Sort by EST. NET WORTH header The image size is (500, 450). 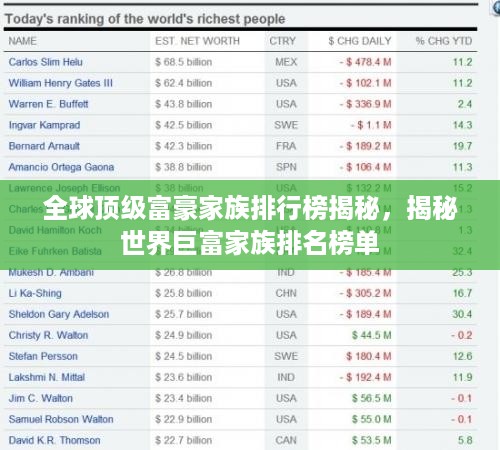(x=197, y=41)
